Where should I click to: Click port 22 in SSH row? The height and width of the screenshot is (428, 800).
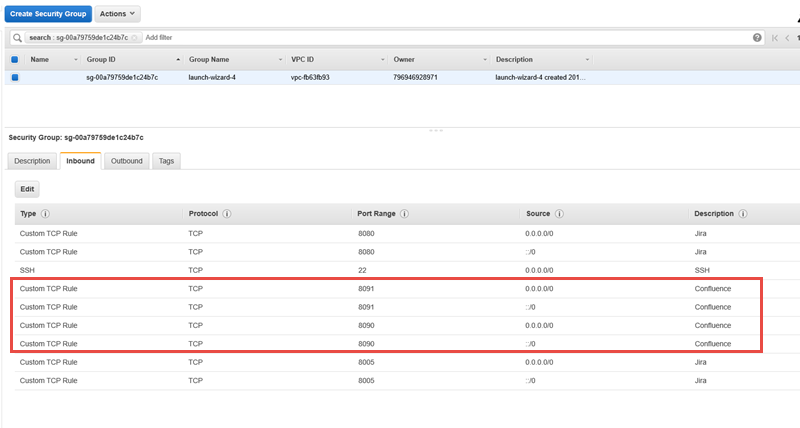tap(362, 270)
